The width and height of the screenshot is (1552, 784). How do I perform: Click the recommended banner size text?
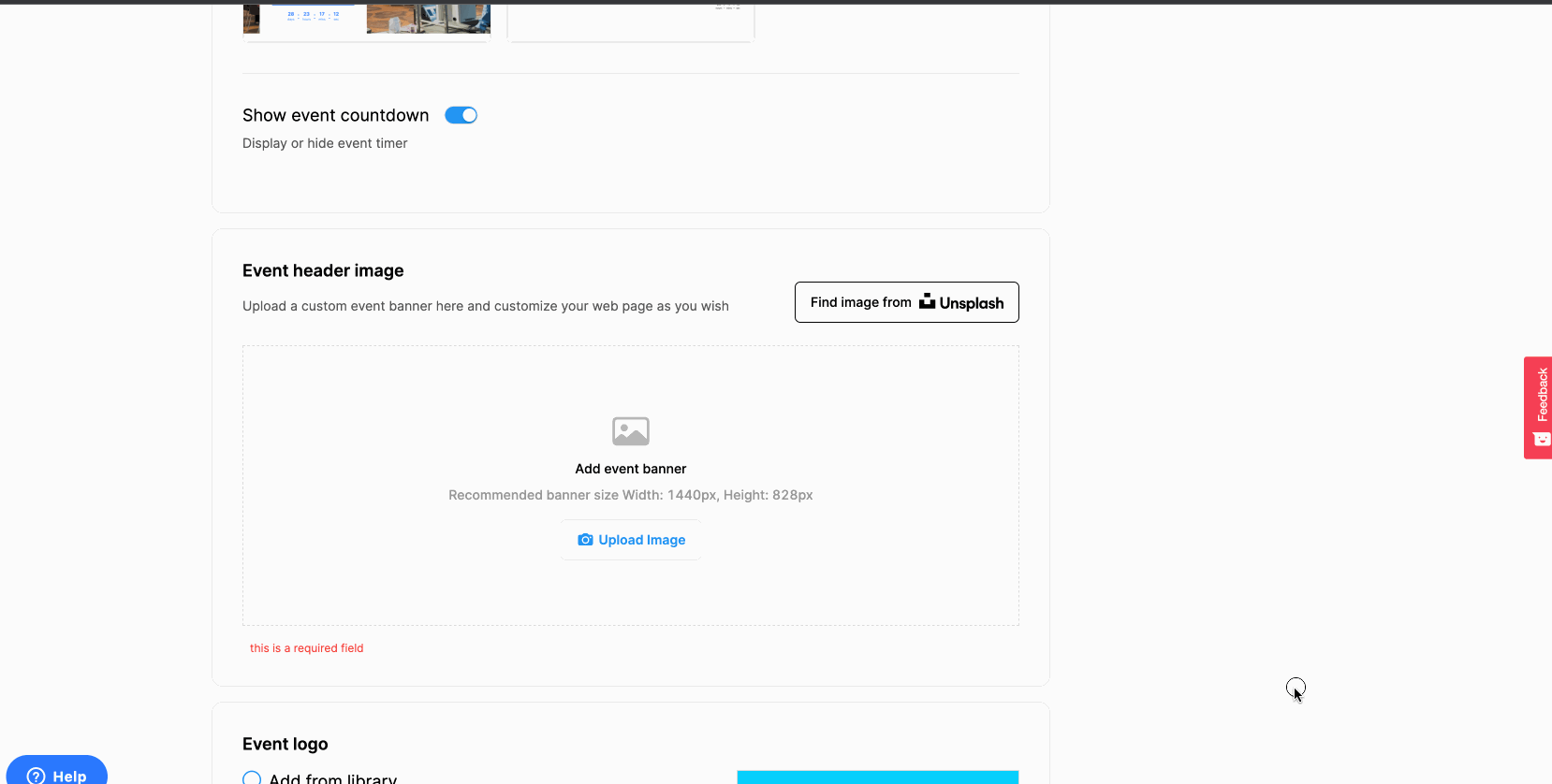click(630, 495)
